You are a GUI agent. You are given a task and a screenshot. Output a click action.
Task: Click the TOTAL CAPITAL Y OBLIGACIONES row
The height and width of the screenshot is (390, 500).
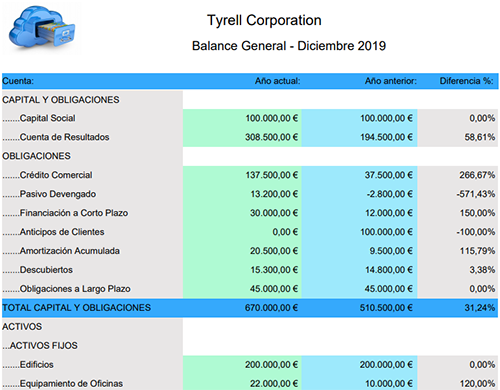[x=250, y=308]
